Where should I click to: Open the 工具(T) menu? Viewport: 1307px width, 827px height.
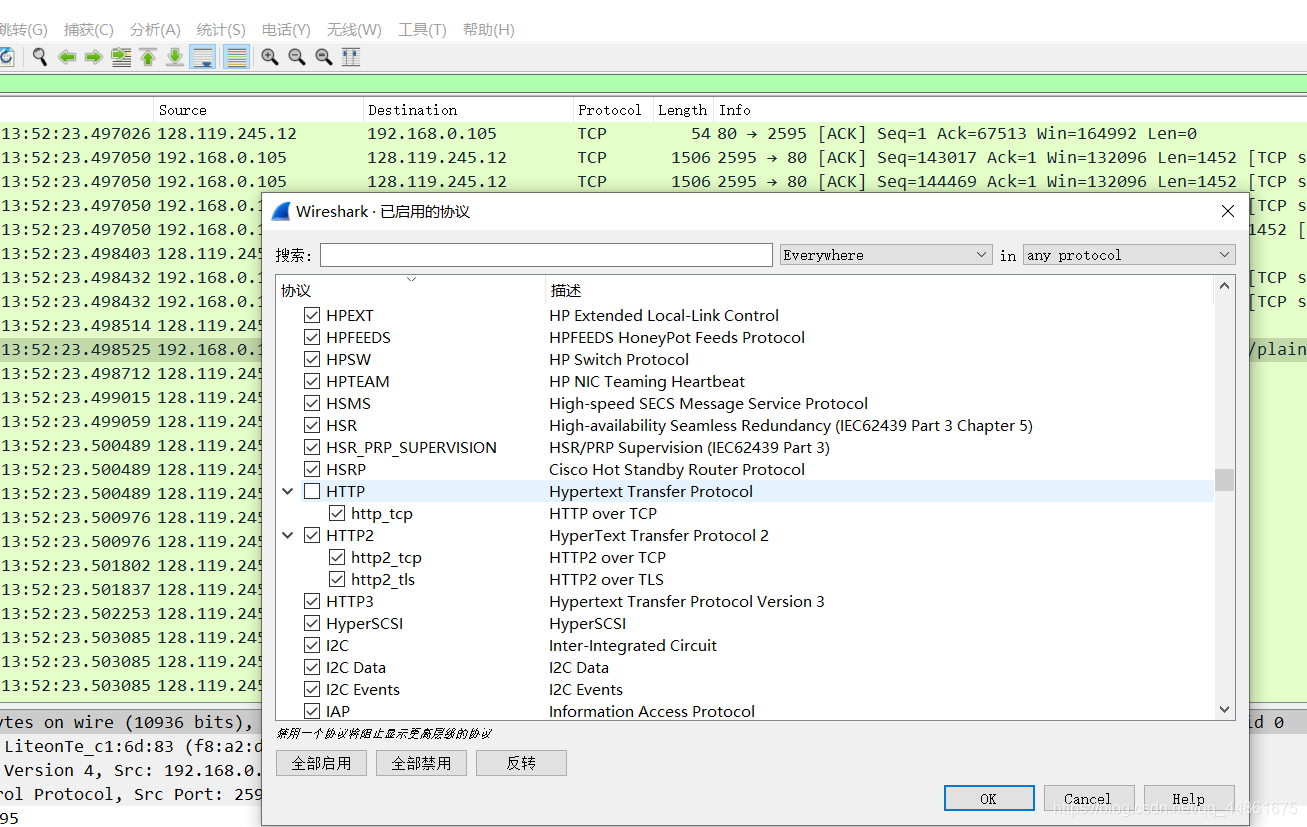(422, 29)
